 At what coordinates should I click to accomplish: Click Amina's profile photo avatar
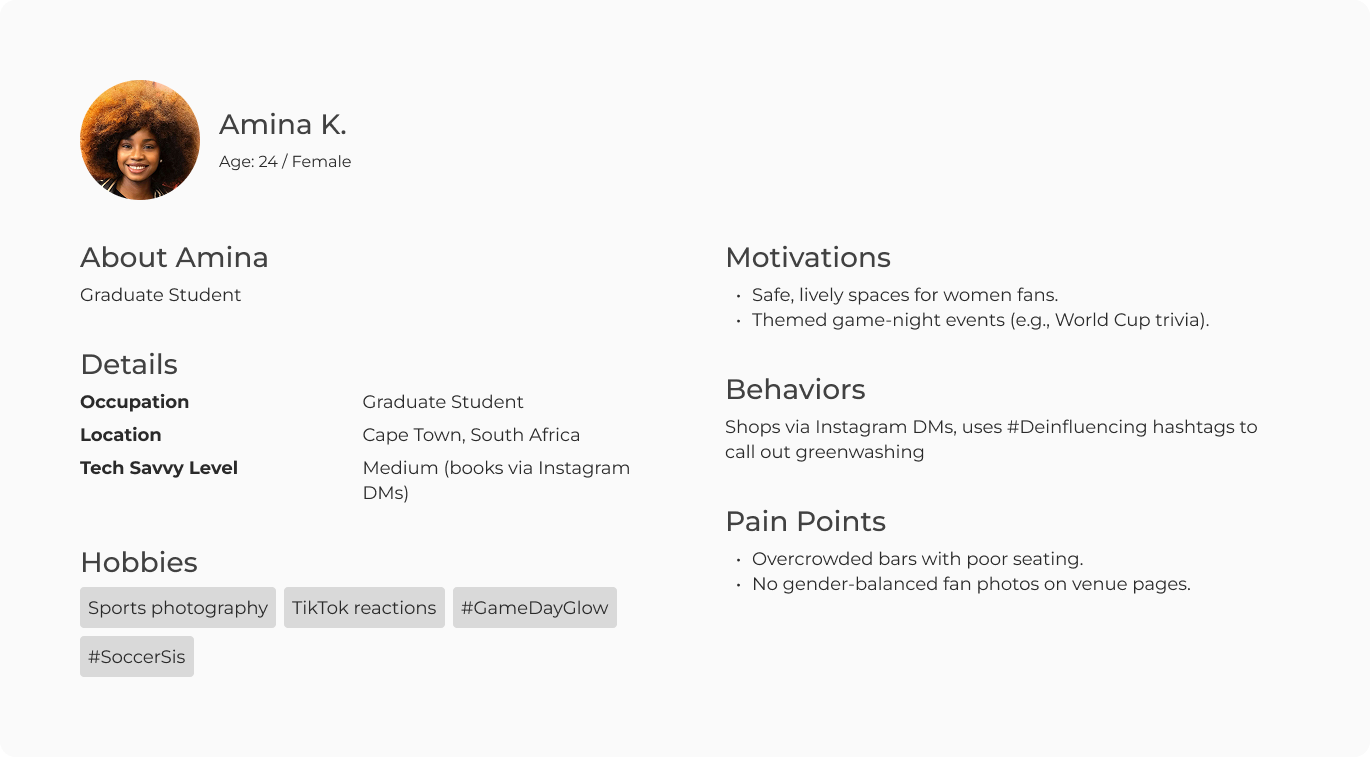140,140
